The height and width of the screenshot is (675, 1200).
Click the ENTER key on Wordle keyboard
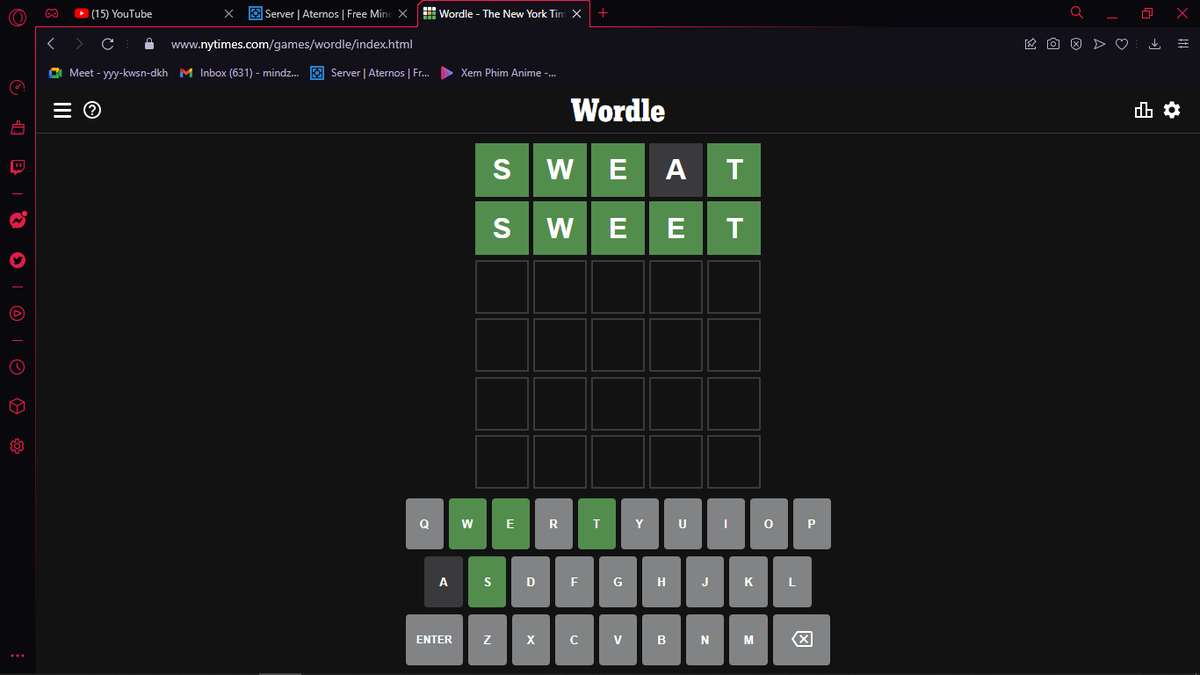click(x=434, y=640)
